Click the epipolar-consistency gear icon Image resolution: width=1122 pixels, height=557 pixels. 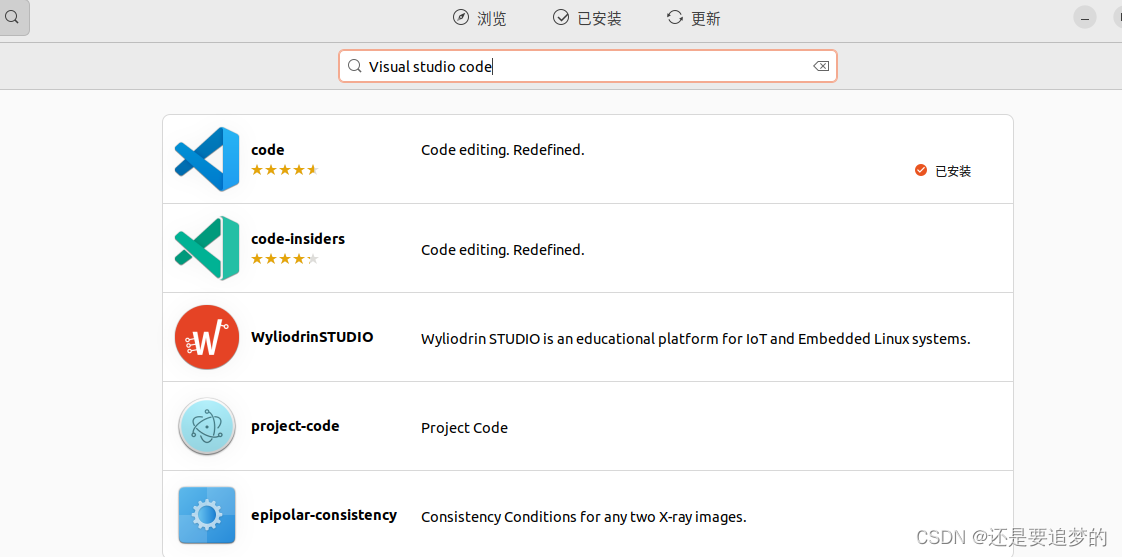pyautogui.click(x=207, y=515)
